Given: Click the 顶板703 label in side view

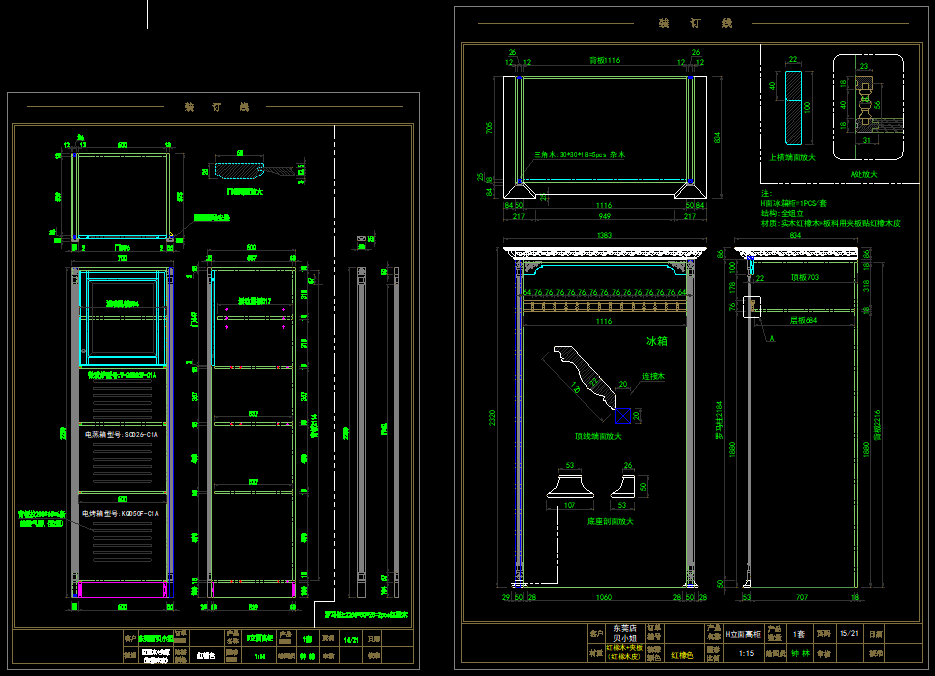Looking at the screenshot, I should click(804, 277).
